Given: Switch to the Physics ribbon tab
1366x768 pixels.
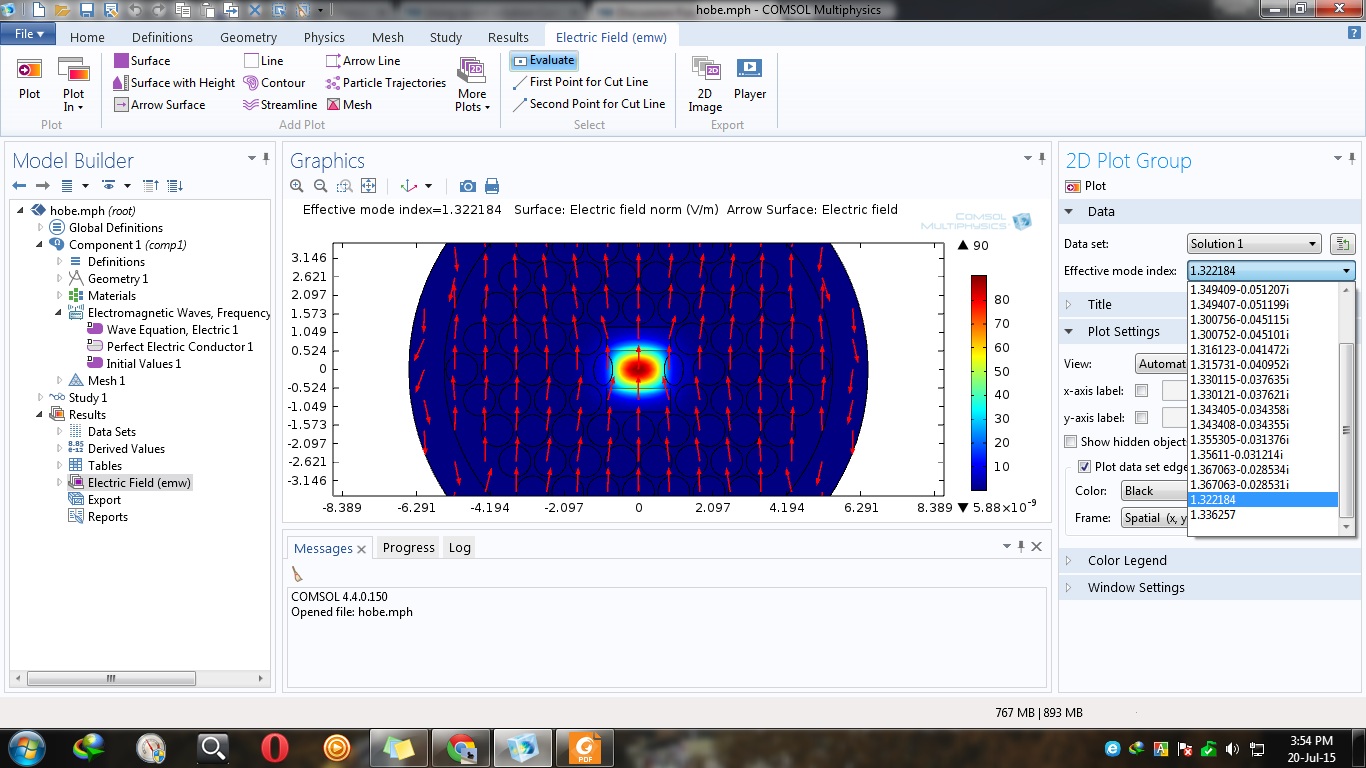Looking at the screenshot, I should coord(324,37).
